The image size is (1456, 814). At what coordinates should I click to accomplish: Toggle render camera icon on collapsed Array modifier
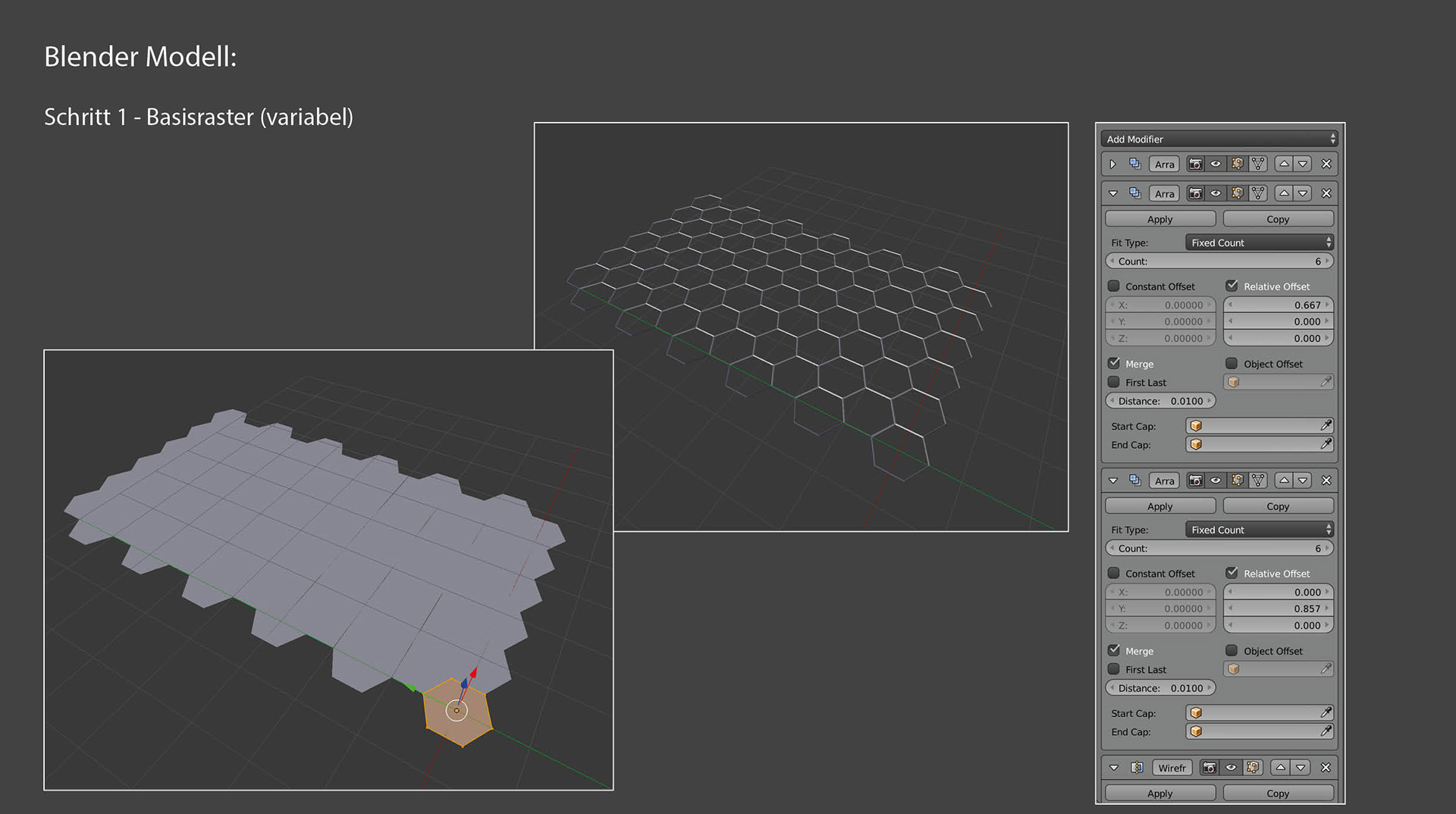[x=1195, y=164]
